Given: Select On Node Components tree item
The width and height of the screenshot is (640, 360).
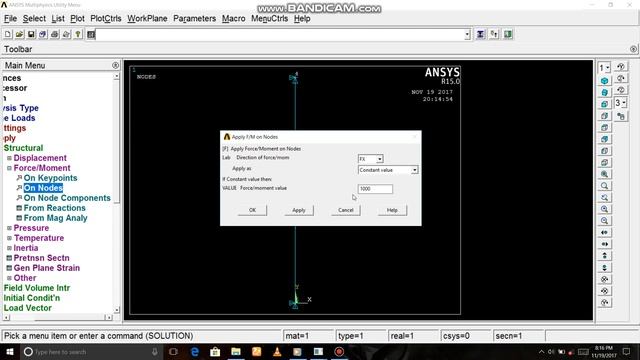Looking at the screenshot, I should tap(67, 198).
